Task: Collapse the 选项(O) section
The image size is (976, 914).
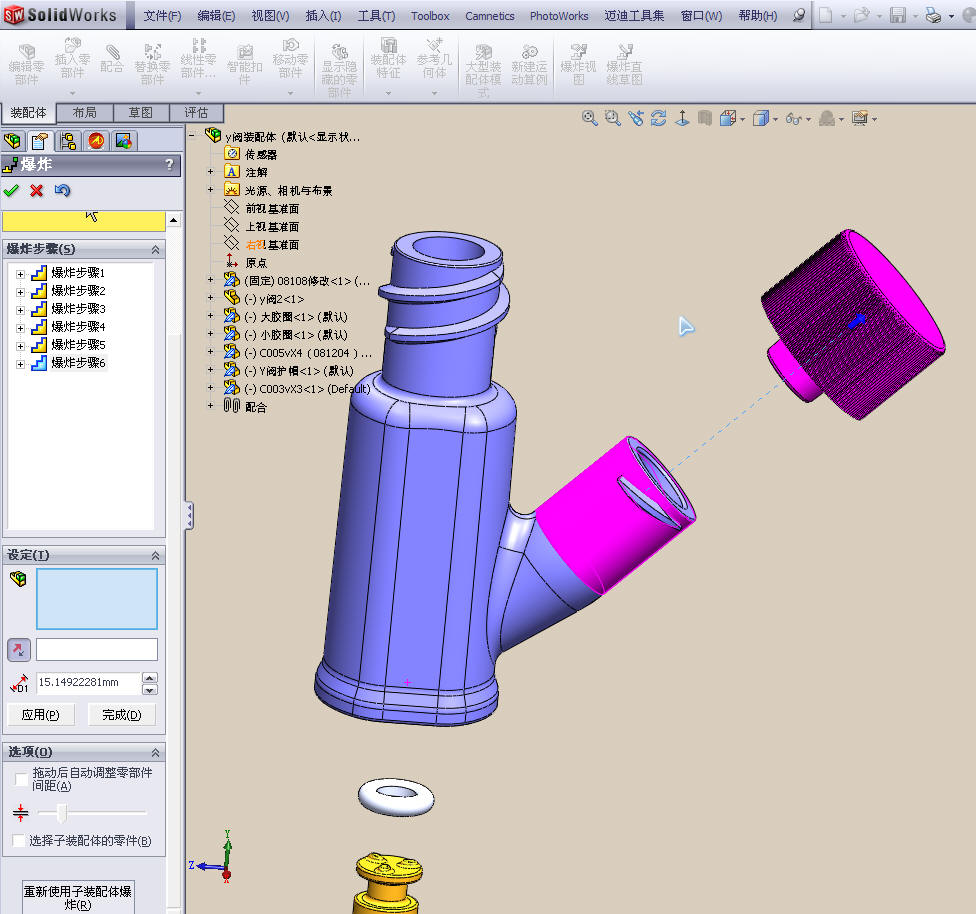Action: click(155, 752)
